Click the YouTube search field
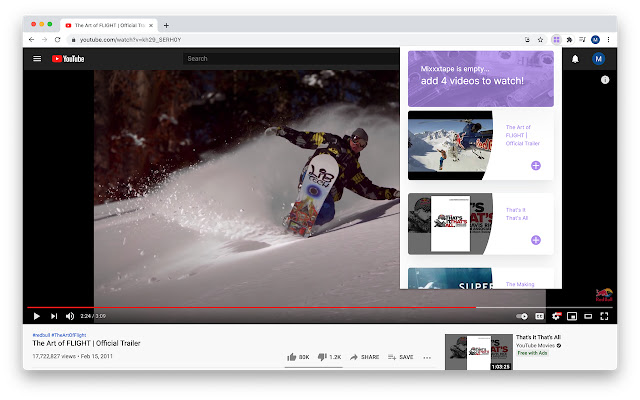Viewport: 640px width, 400px height. tap(291, 59)
